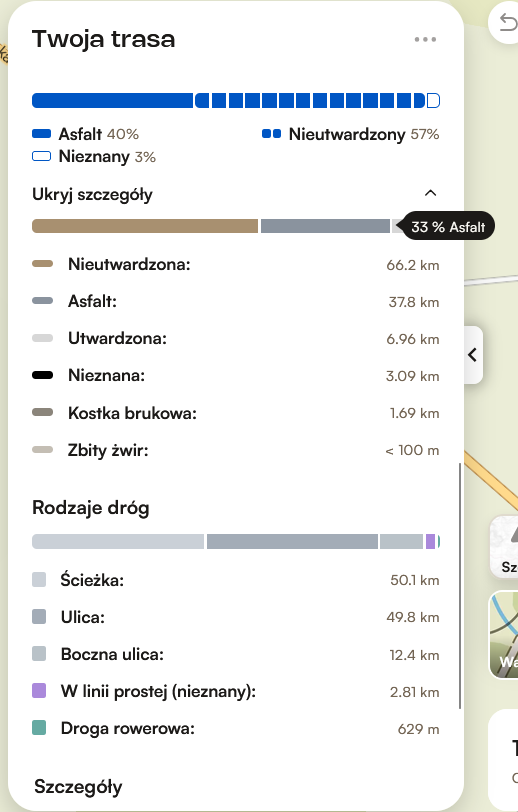The height and width of the screenshot is (812, 518).
Task: Select the Asfalt 37.8 km row
Action: 236,301
